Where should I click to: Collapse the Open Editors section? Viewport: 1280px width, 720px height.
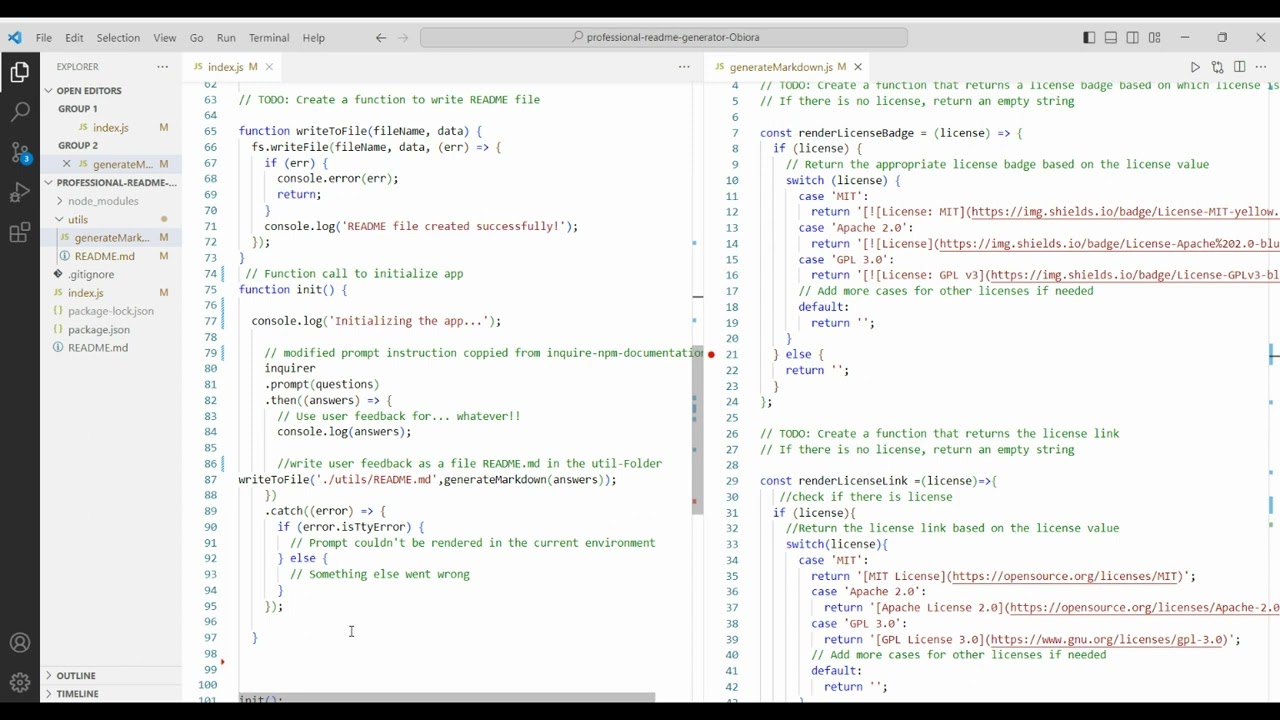(111, 90)
